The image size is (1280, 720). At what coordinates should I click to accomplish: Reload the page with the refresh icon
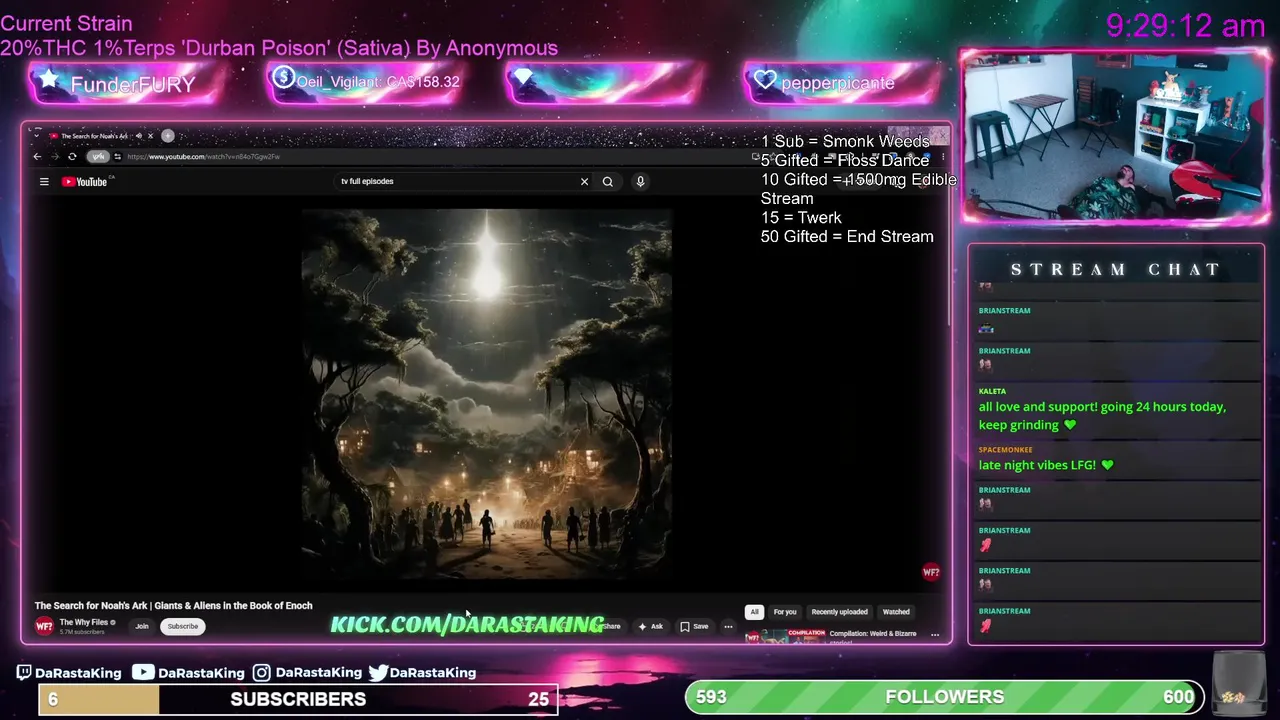pos(72,157)
